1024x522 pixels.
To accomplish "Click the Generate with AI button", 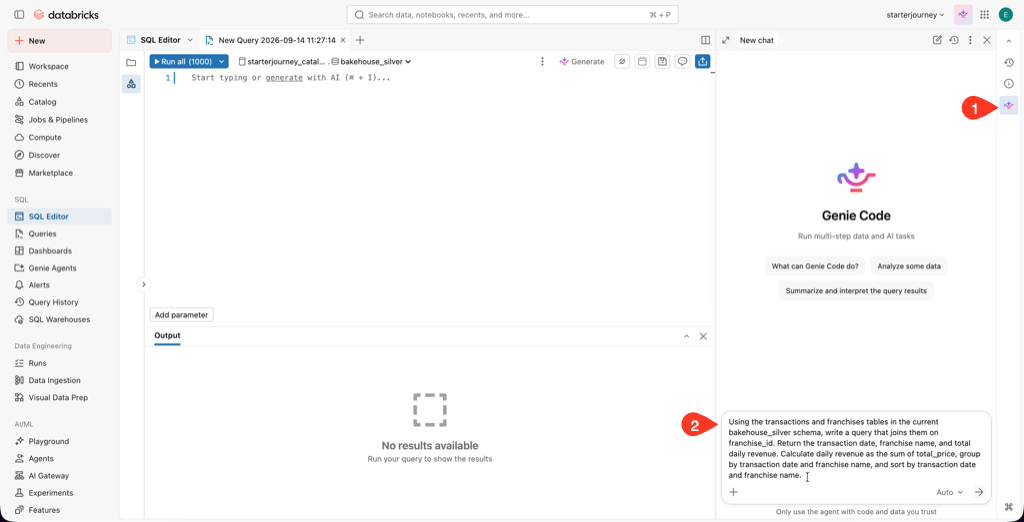I will click(x=581, y=61).
